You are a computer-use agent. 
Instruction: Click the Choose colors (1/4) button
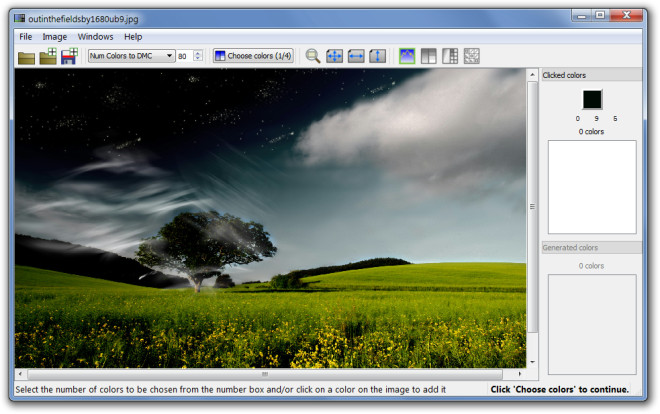coord(253,56)
